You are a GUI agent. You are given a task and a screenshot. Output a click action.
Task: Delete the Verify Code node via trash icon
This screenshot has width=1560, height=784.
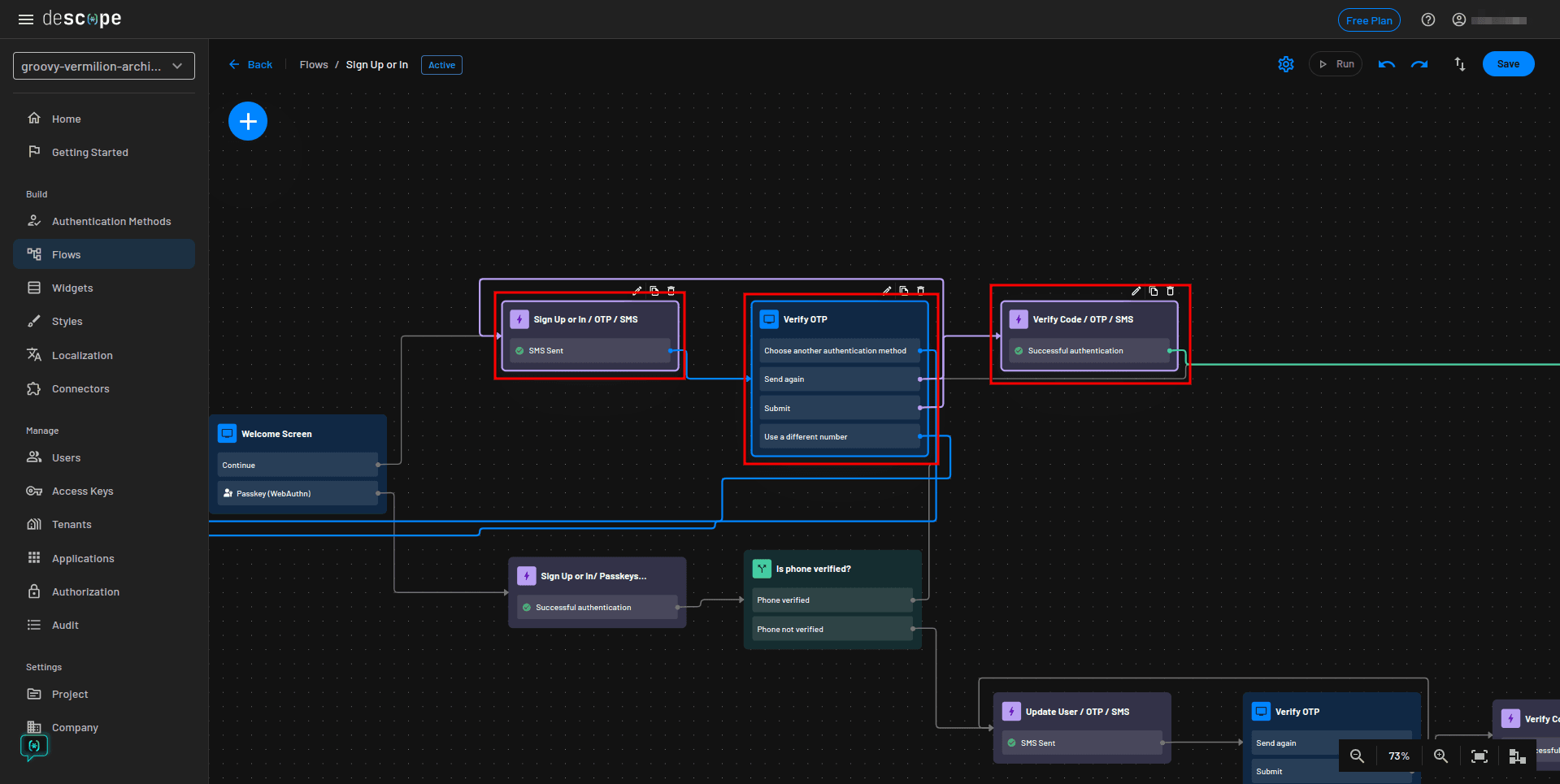coord(1170,291)
